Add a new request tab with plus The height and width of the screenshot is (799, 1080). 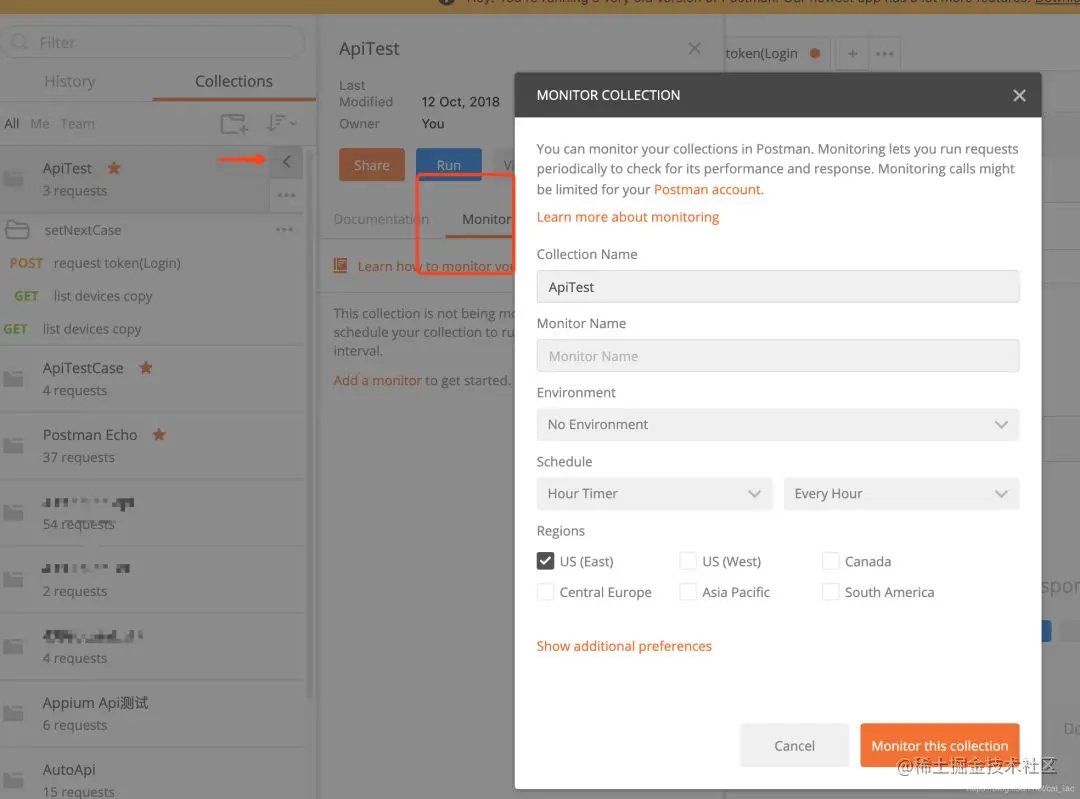coord(853,54)
